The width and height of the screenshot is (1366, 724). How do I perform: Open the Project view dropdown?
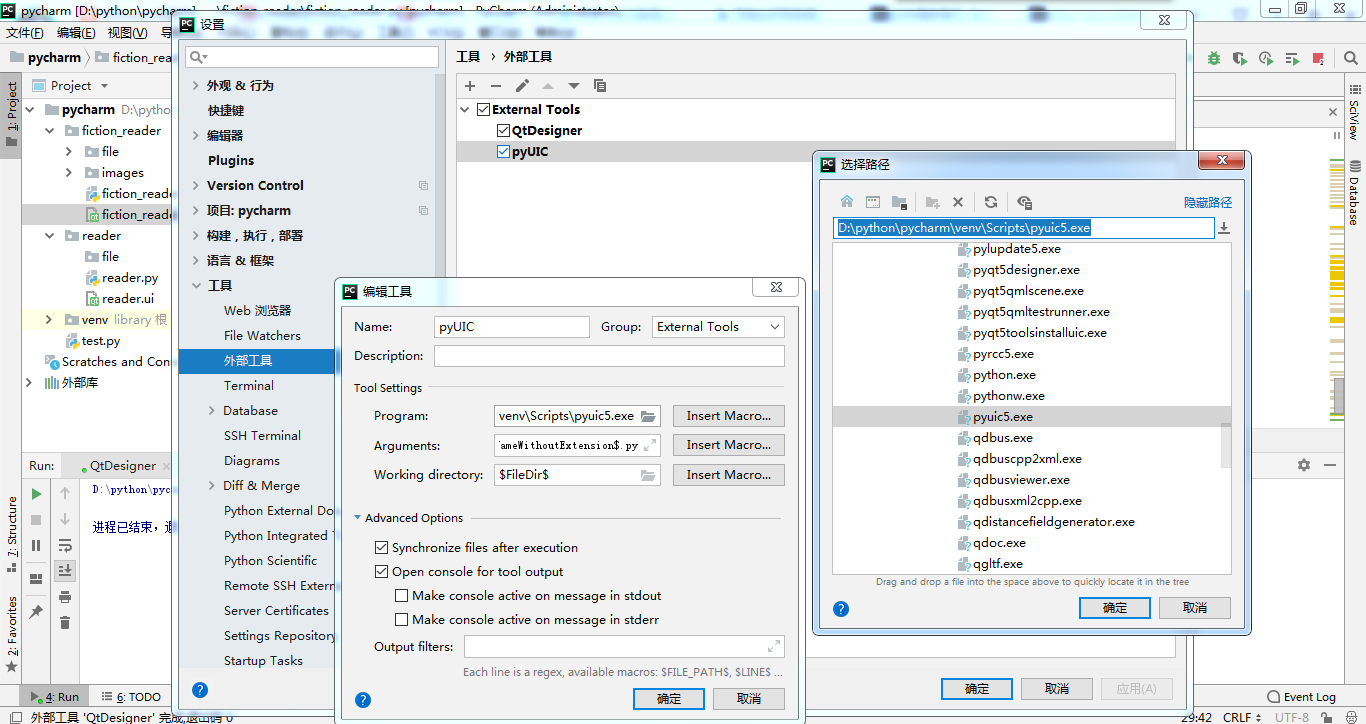(x=70, y=85)
